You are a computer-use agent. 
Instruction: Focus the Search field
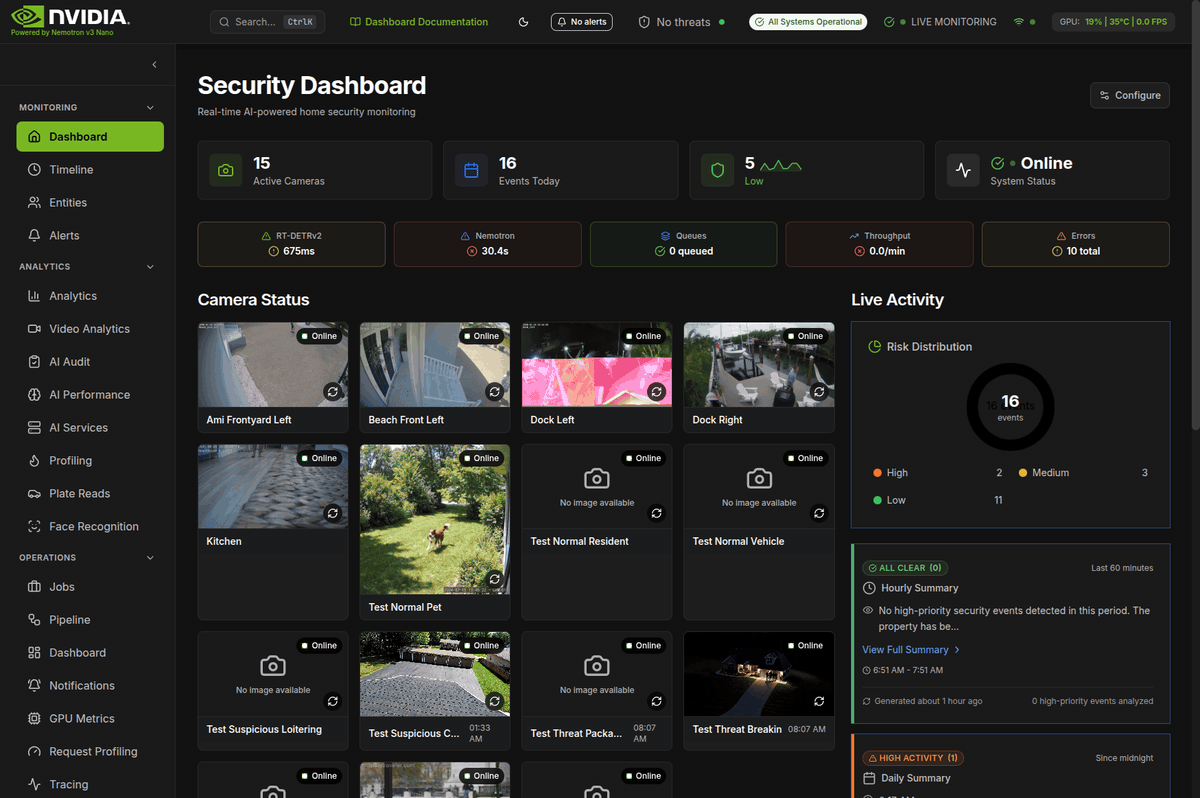267,22
